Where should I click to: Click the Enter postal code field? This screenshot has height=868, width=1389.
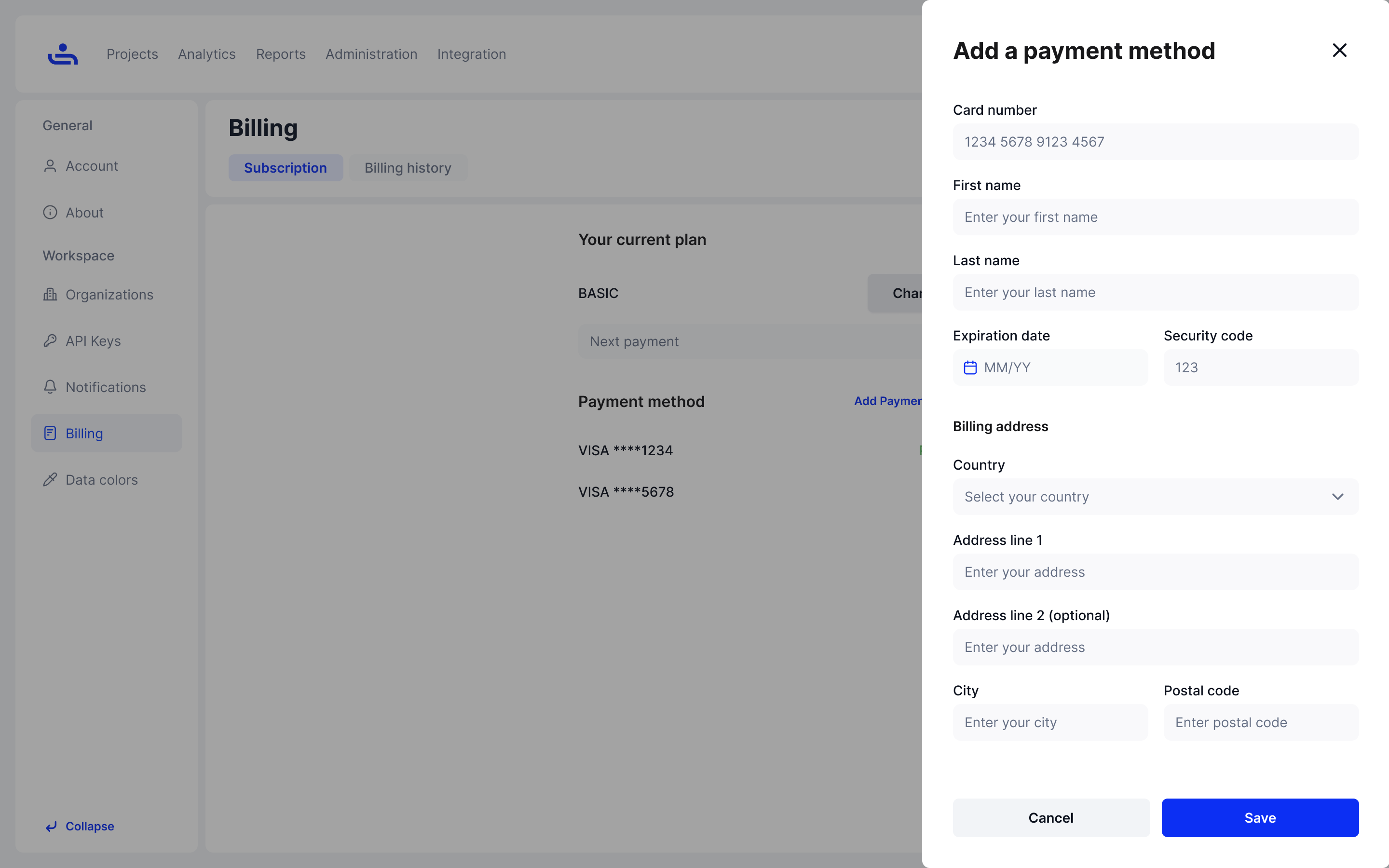[1260, 722]
